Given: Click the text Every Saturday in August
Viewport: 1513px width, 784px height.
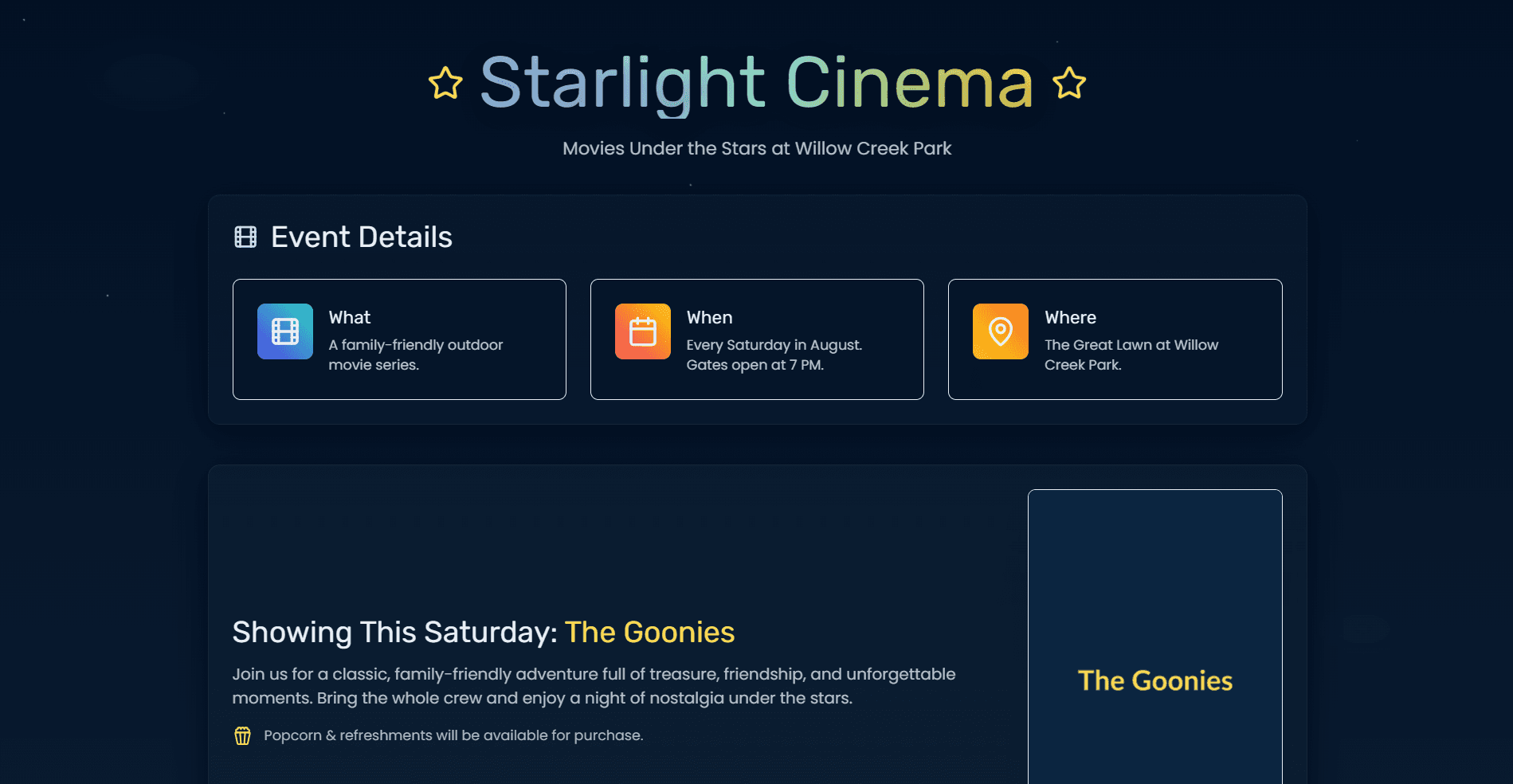Looking at the screenshot, I should point(774,346).
